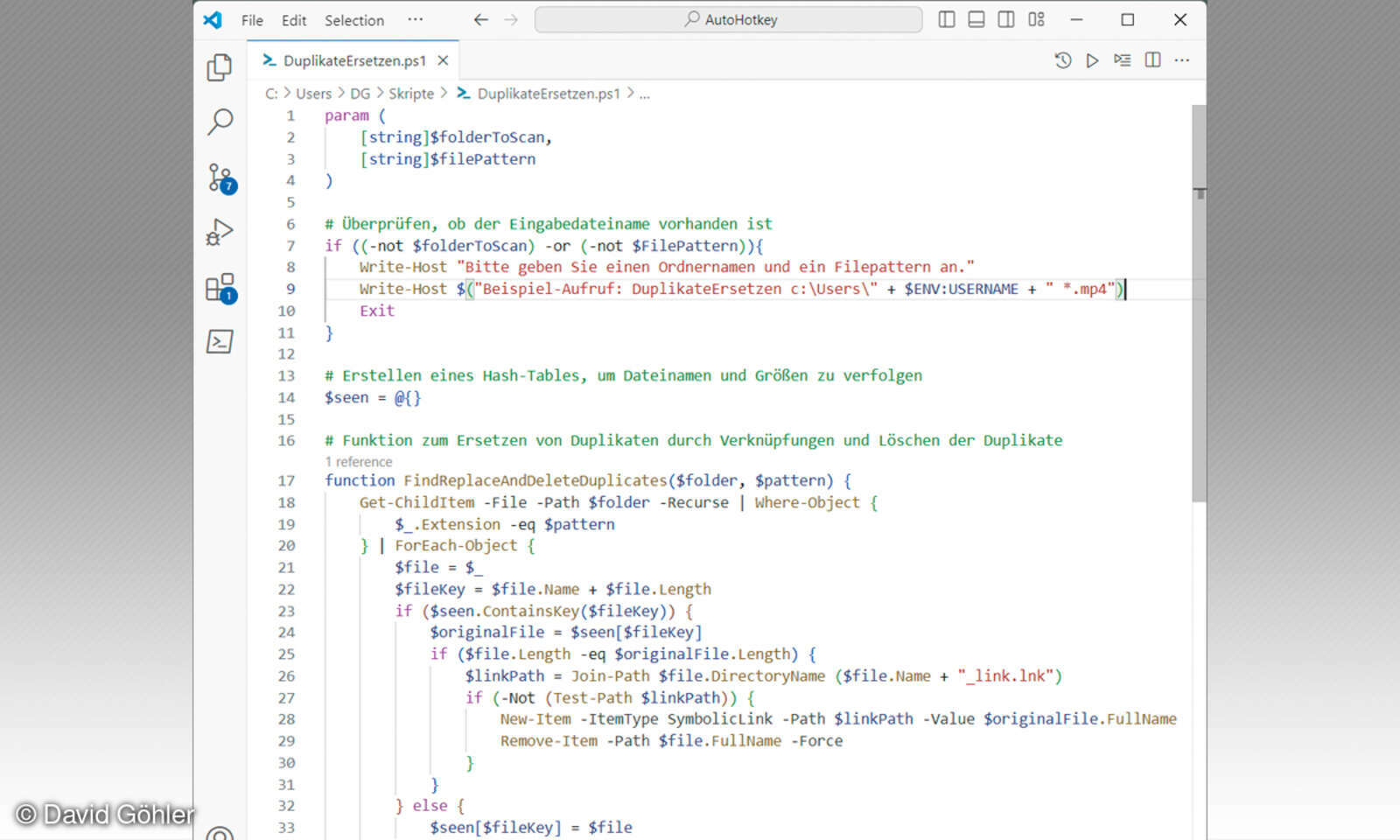The height and width of the screenshot is (840, 1400).
Task: Click the '1 reference' CodeLens link
Action: pyautogui.click(x=359, y=461)
